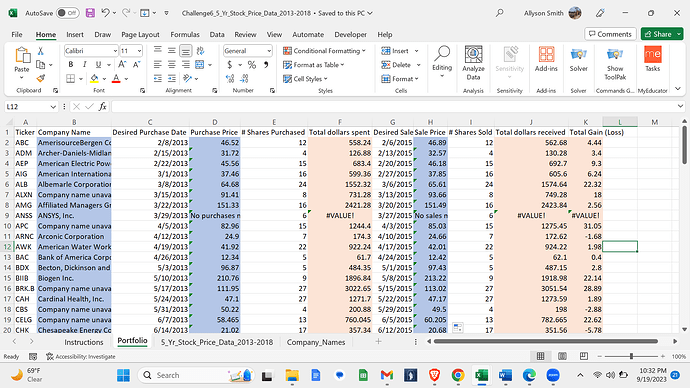Click the zoom slider handle
The image size is (690, 388).
pos(631,356)
